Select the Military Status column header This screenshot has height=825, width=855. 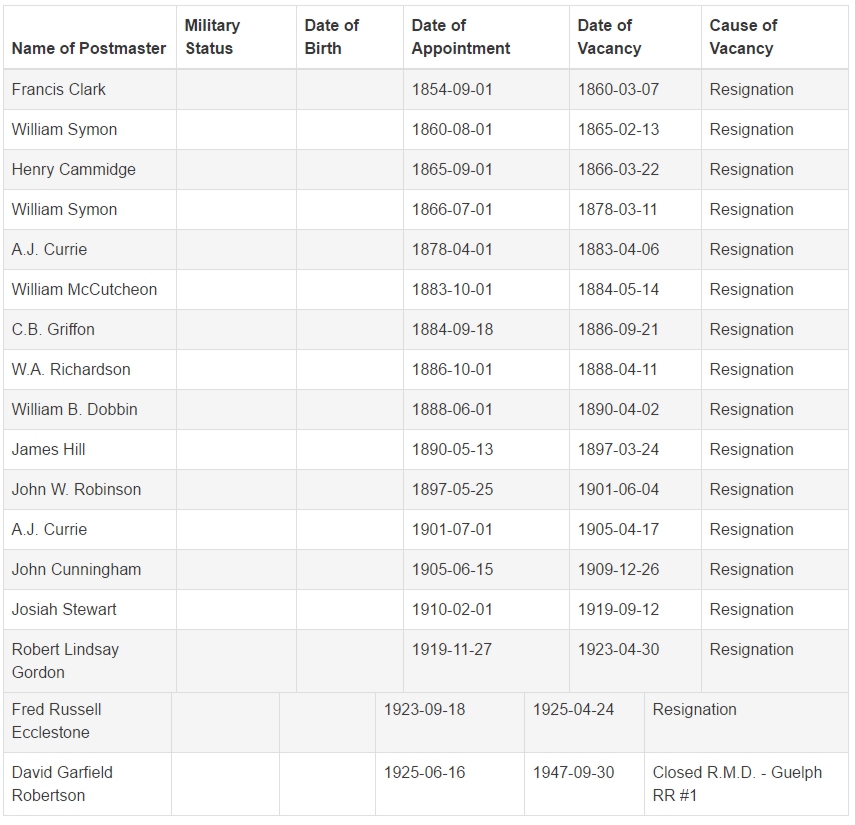point(212,37)
